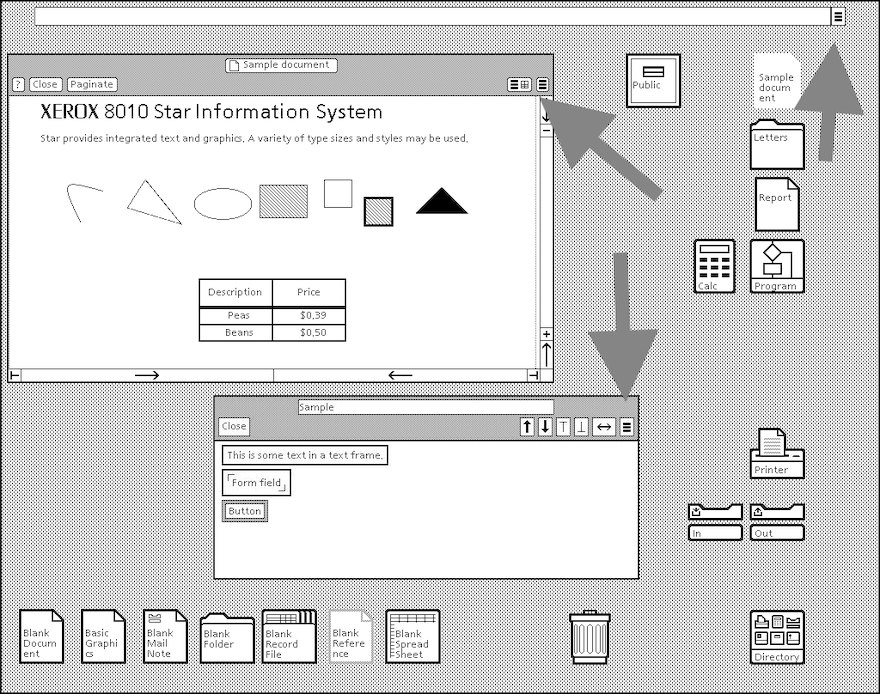Open the Letters folder icon
Image resolution: width=880 pixels, height=694 pixels.
[x=777, y=144]
